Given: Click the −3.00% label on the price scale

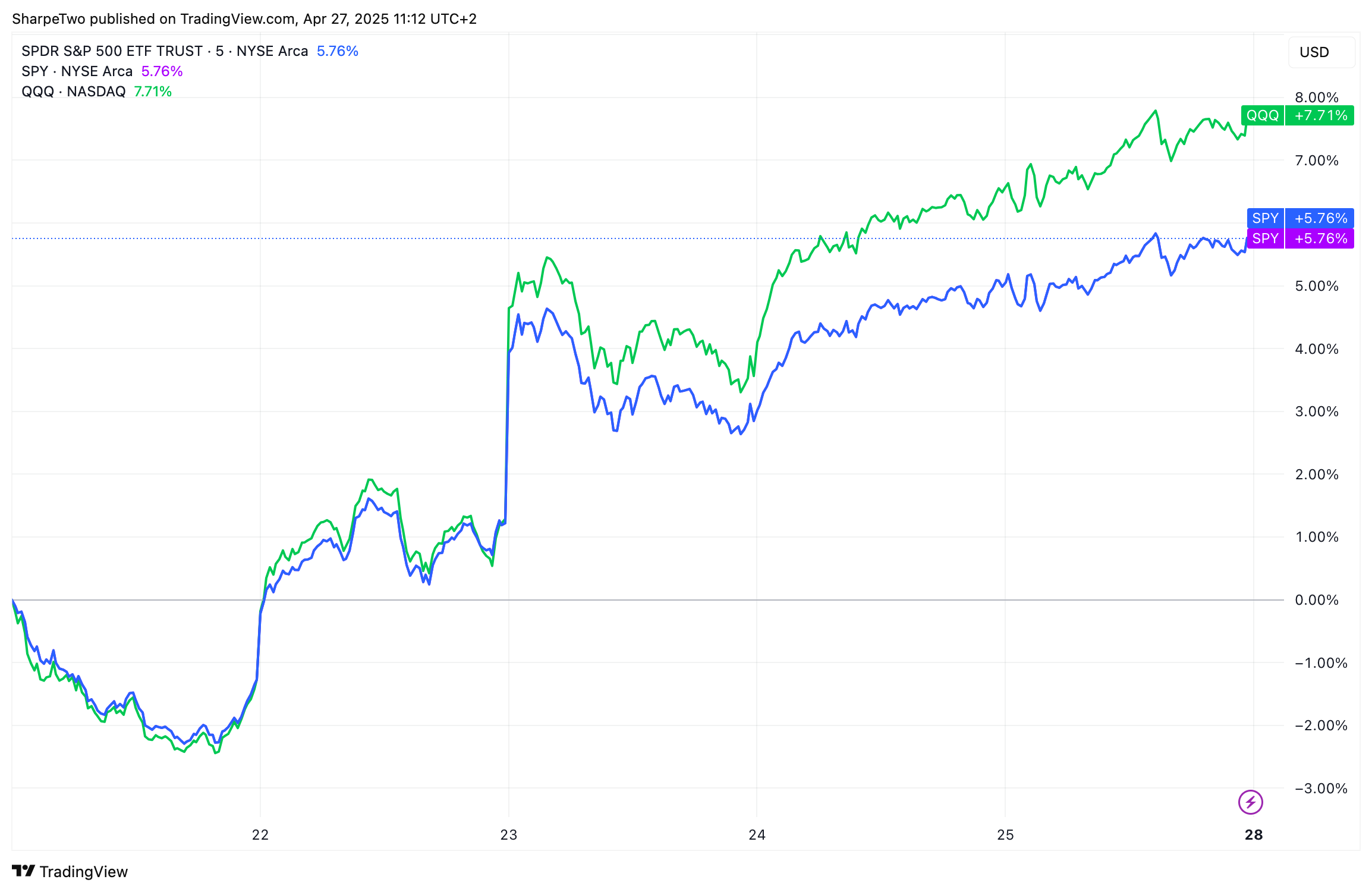Looking at the screenshot, I should click(1320, 789).
